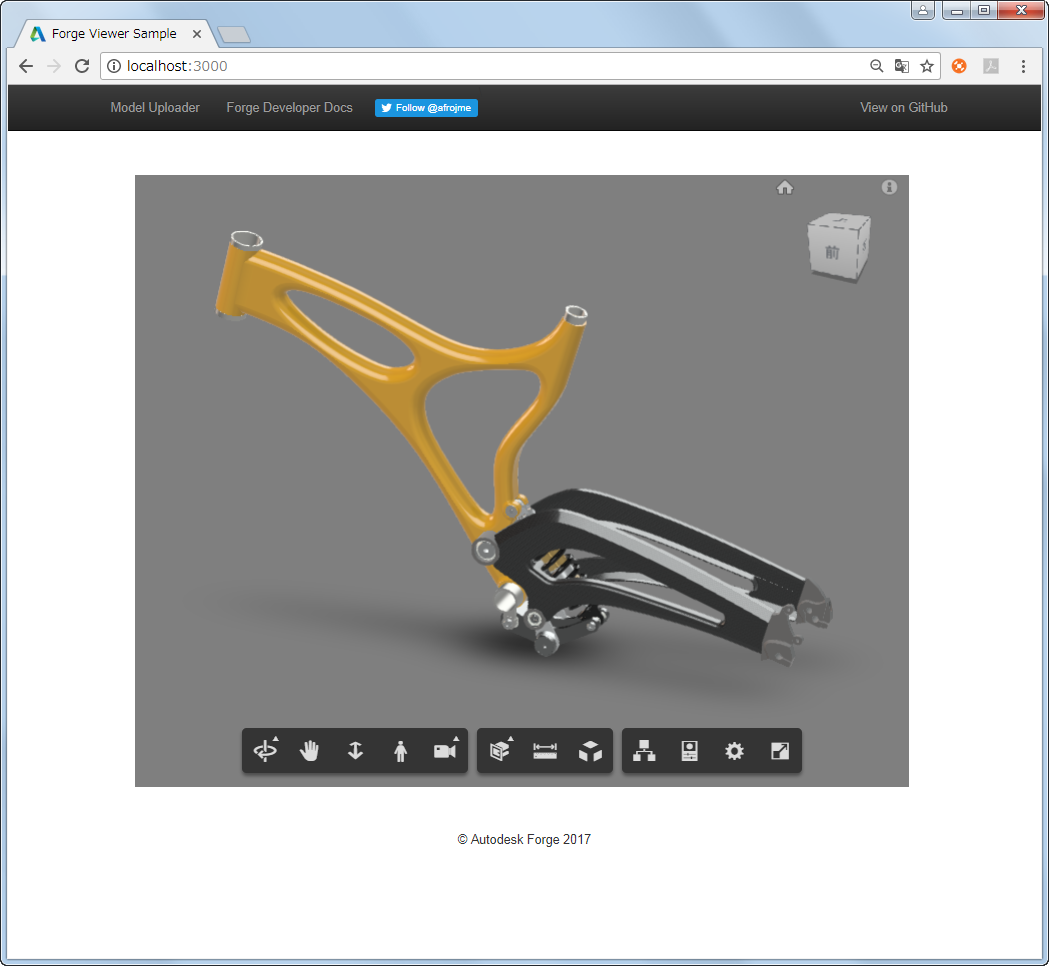Click the top face of ViewCube

(x=840, y=221)
